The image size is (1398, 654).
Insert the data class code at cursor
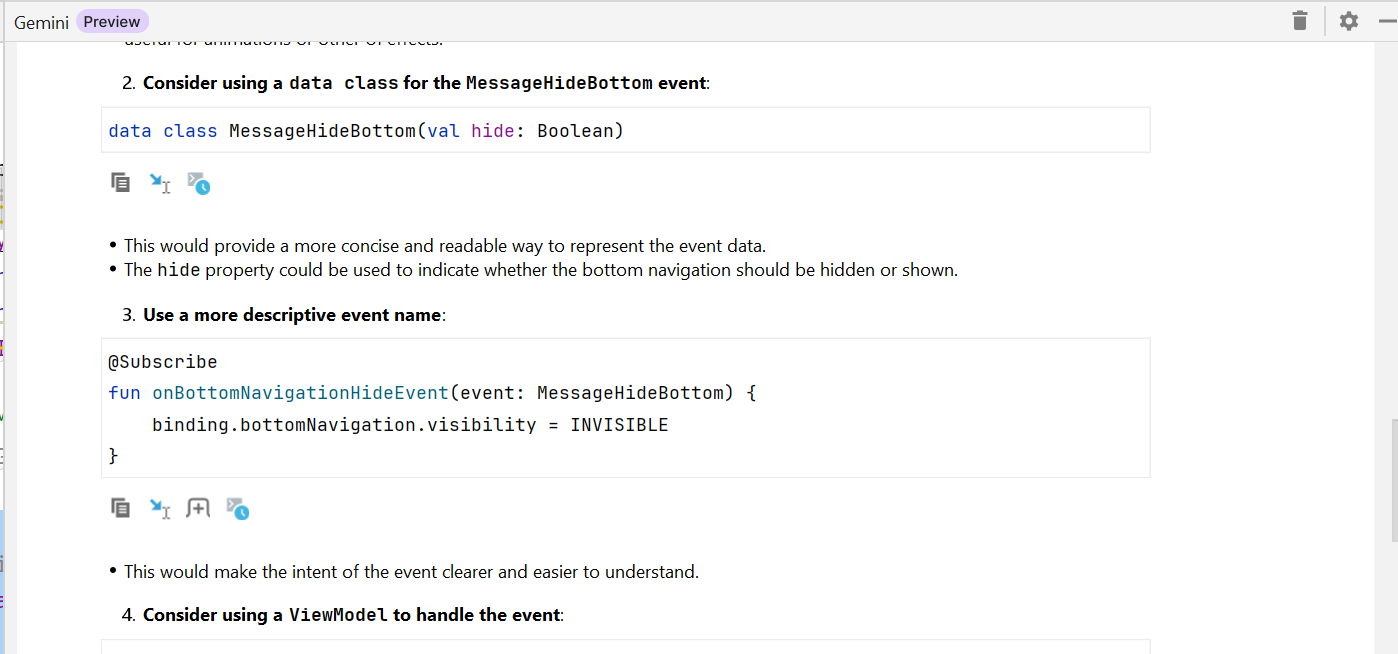click(x=160, y=183)
